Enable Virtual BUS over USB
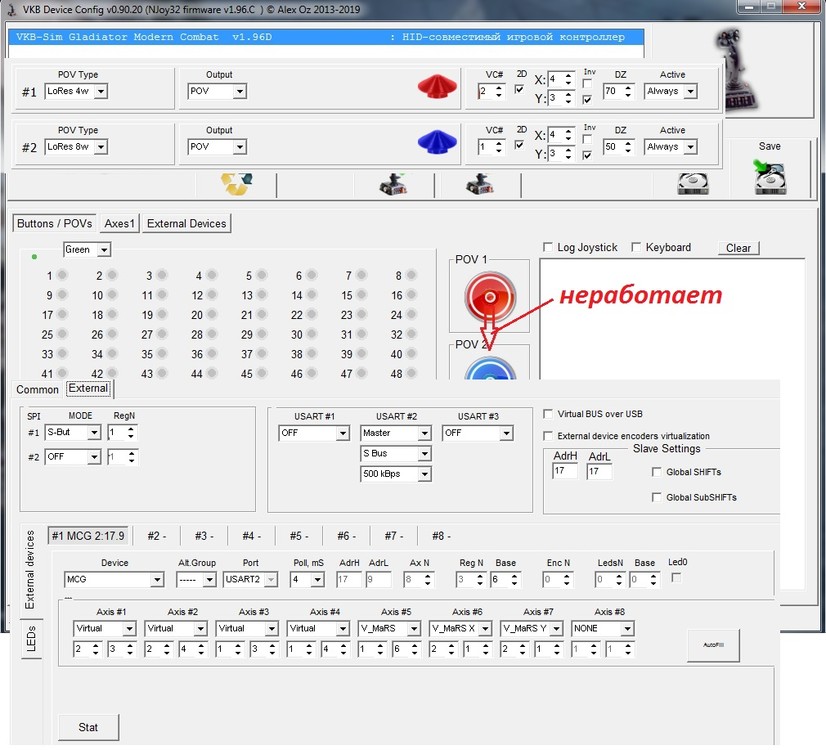Image resolution: width=826 pixels, height=750 pixels. pos(548,414)
